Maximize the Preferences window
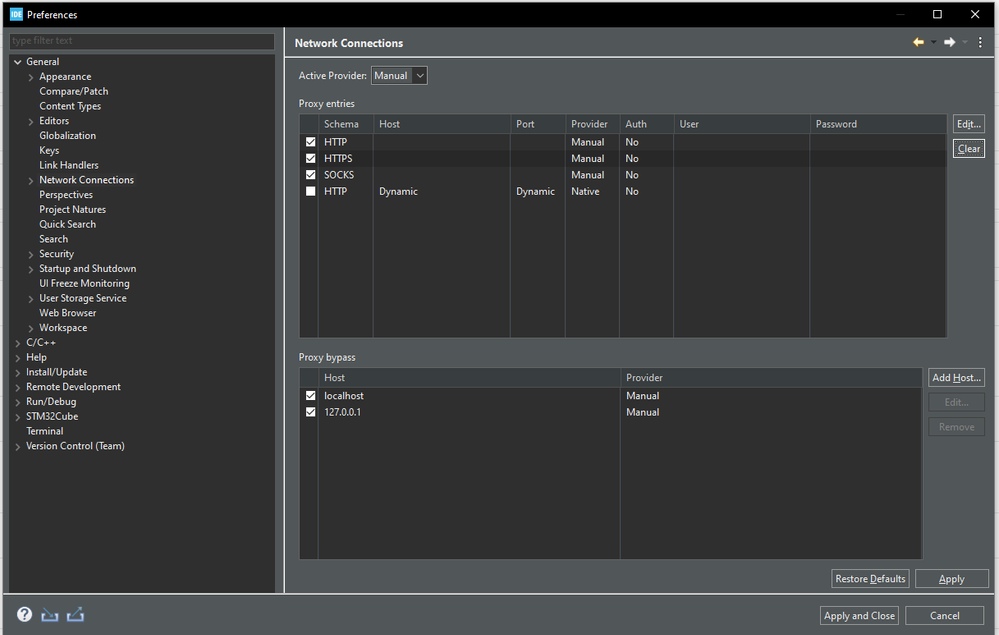Viewport: 999px width, 635px height. pyautogui.click(x=937, y=14)
